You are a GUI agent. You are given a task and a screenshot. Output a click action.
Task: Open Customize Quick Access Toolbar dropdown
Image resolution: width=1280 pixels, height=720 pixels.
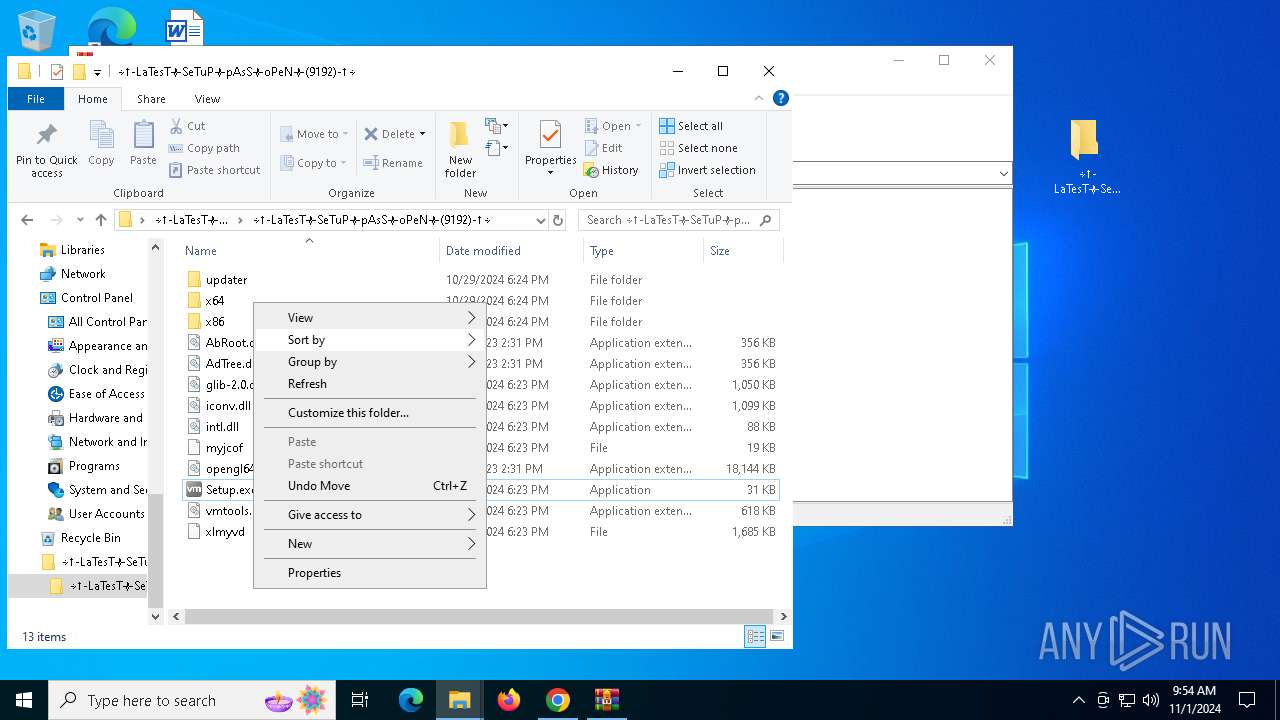point(97,72)
